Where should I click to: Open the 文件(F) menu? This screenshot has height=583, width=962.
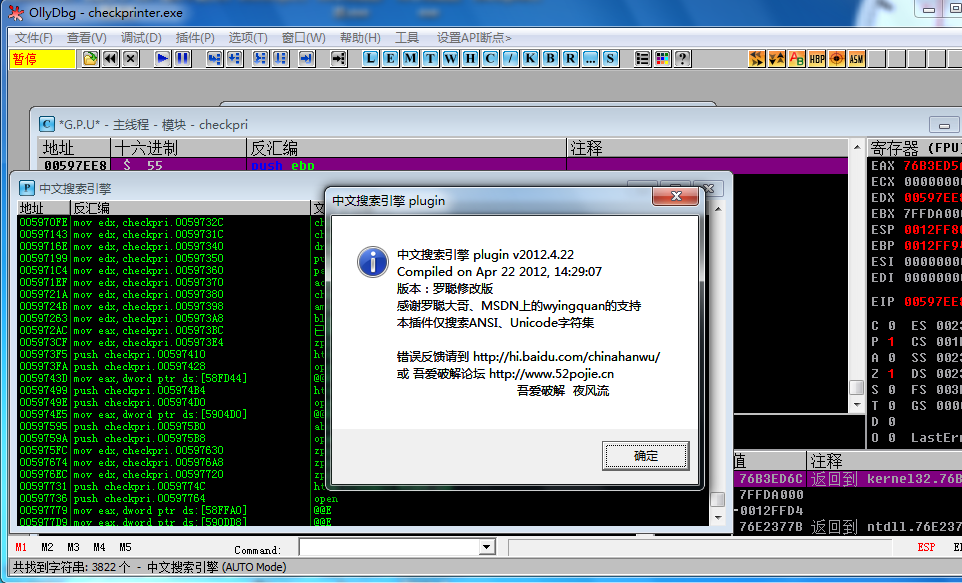click(33, 37)
